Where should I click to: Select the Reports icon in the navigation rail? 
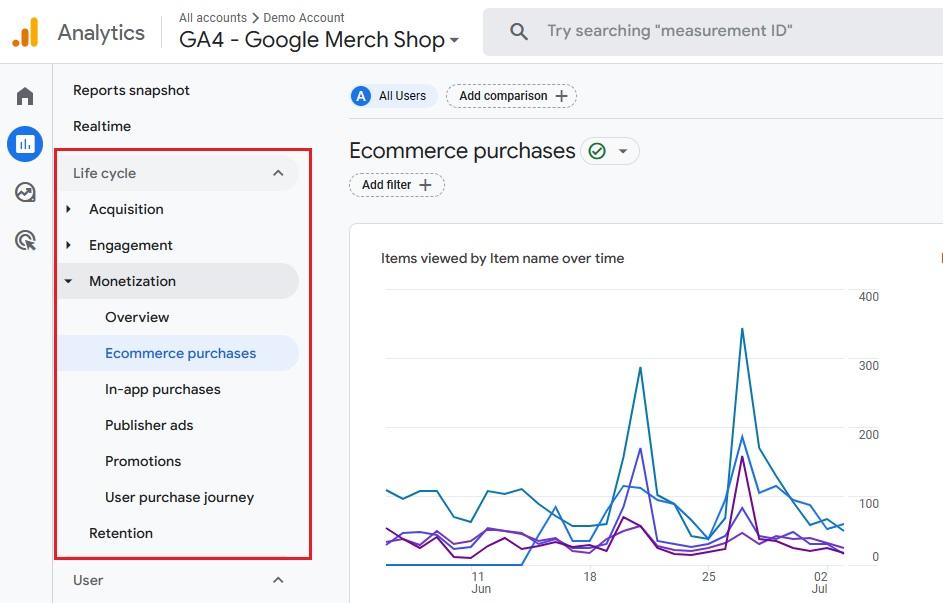pyautogui.click(x=24, y=144)
